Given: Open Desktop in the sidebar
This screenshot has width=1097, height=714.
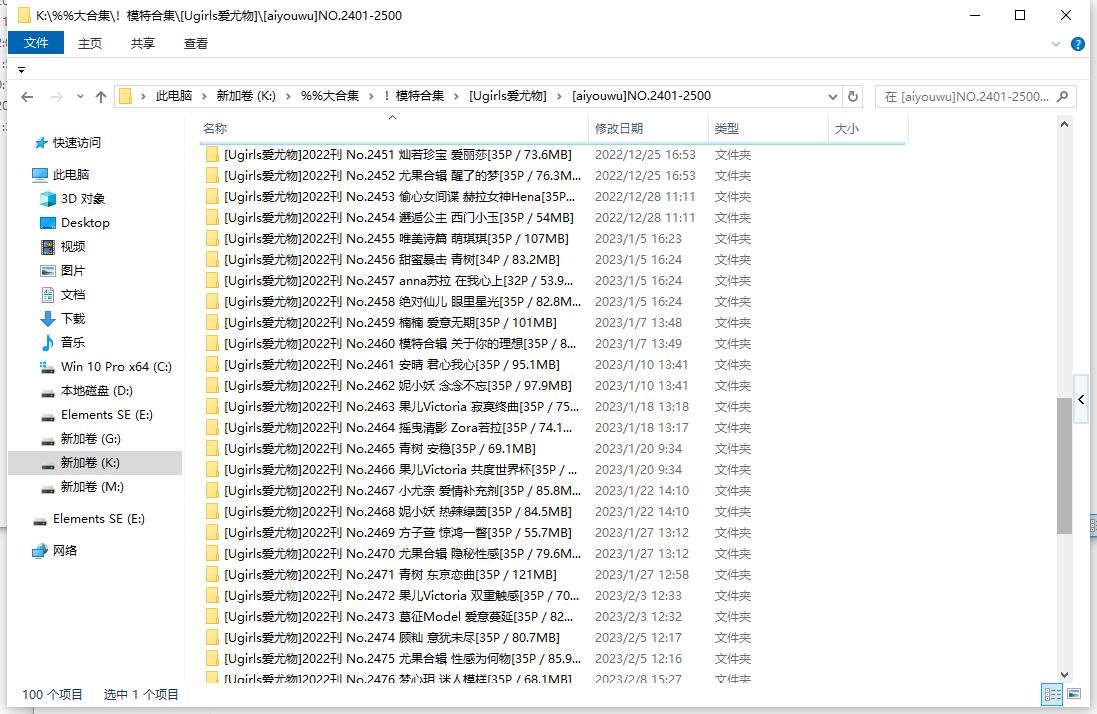Looking at the screenshot, I should coord(85,222).
